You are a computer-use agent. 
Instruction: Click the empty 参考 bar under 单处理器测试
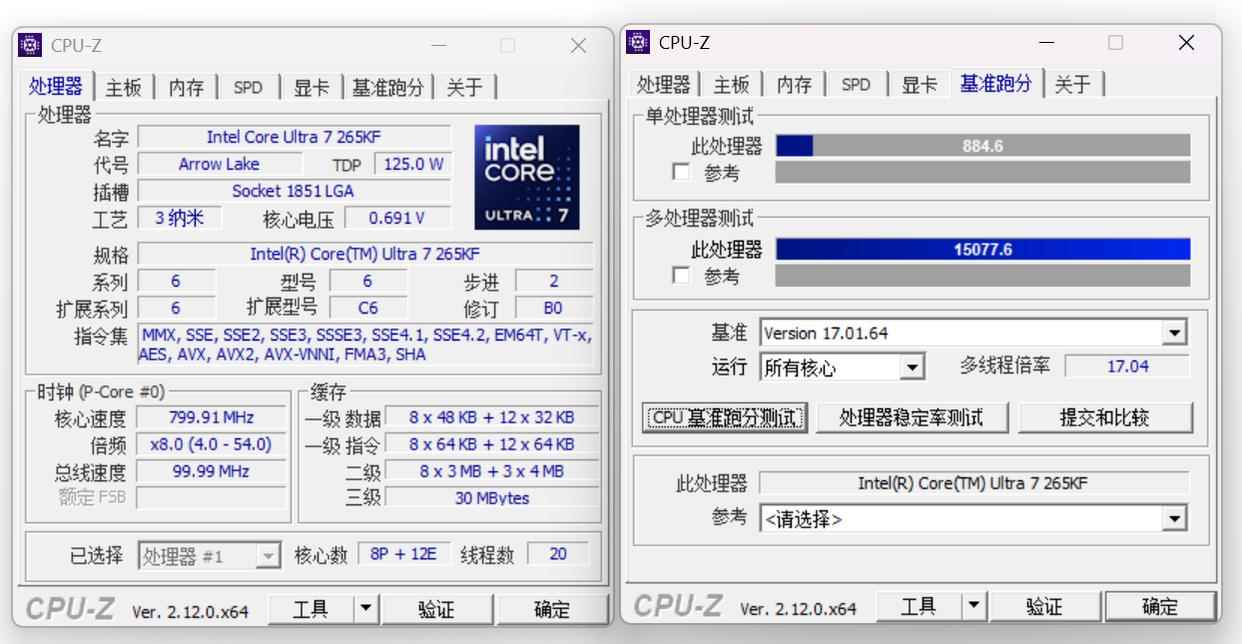coord(983,172)
